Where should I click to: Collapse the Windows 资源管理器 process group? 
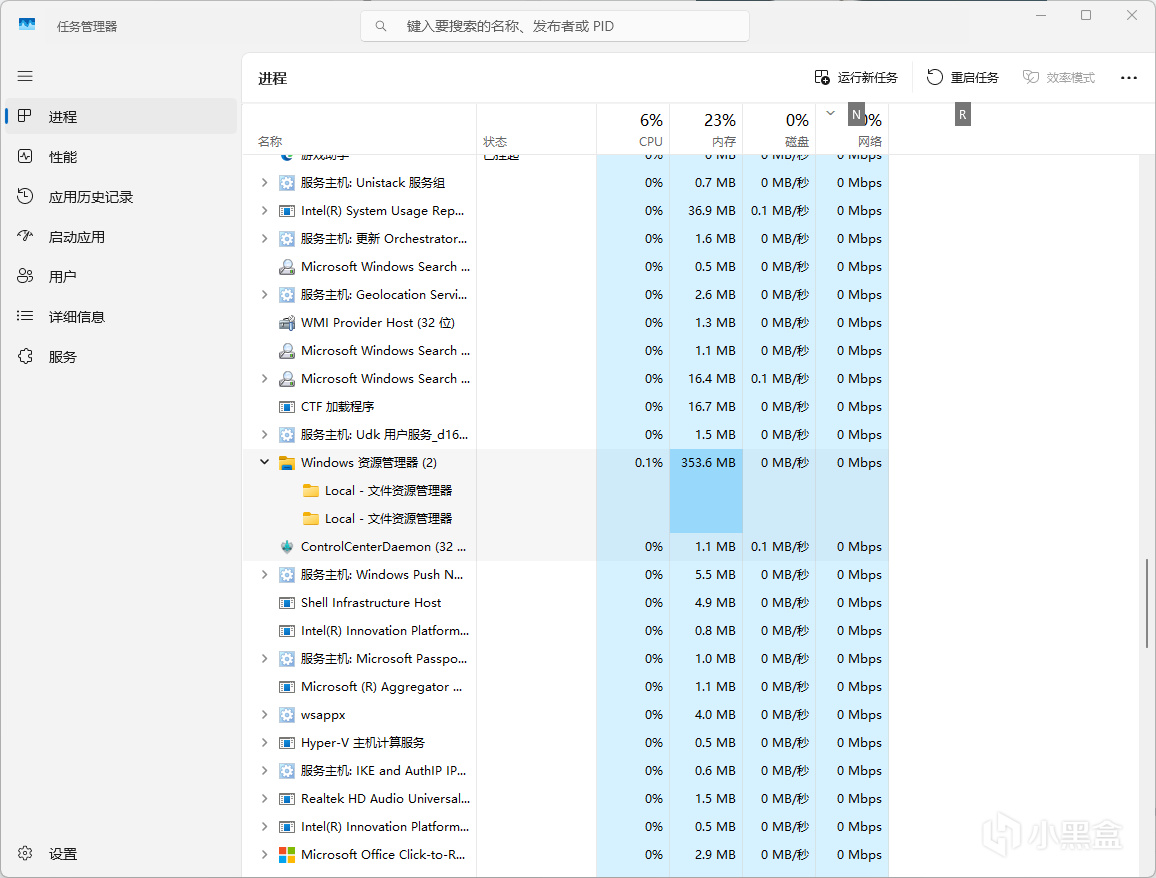click(264, 463)
